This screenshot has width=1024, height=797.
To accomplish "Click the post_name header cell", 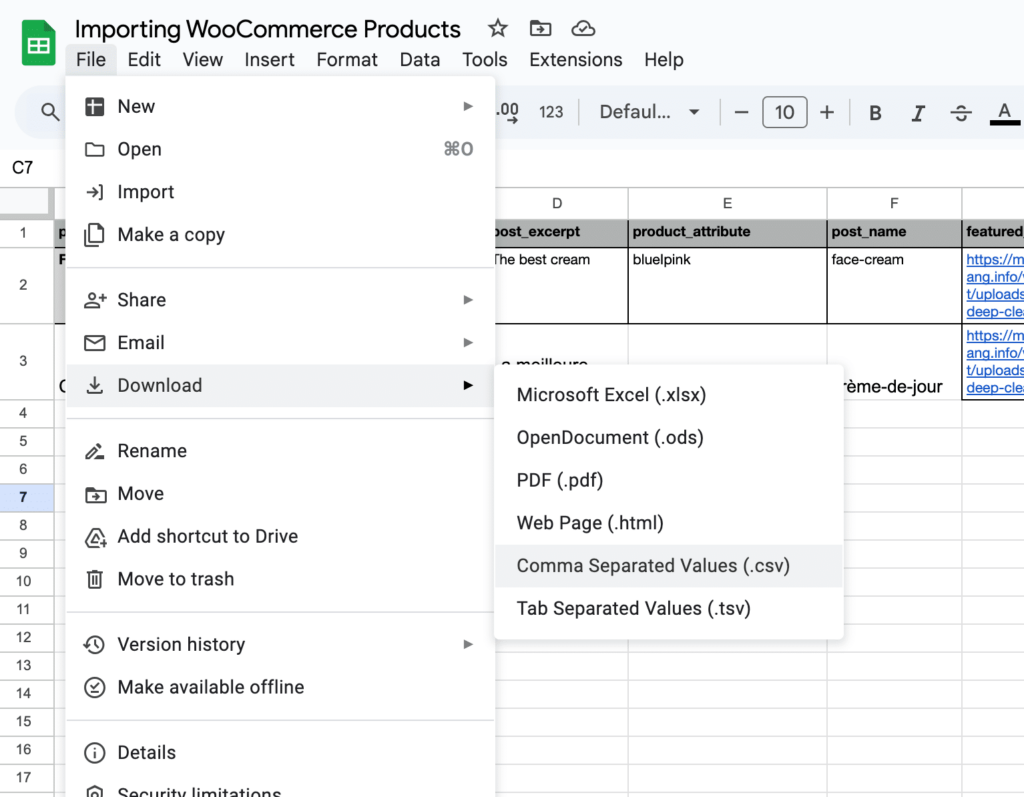I will [x=894, y=232].
